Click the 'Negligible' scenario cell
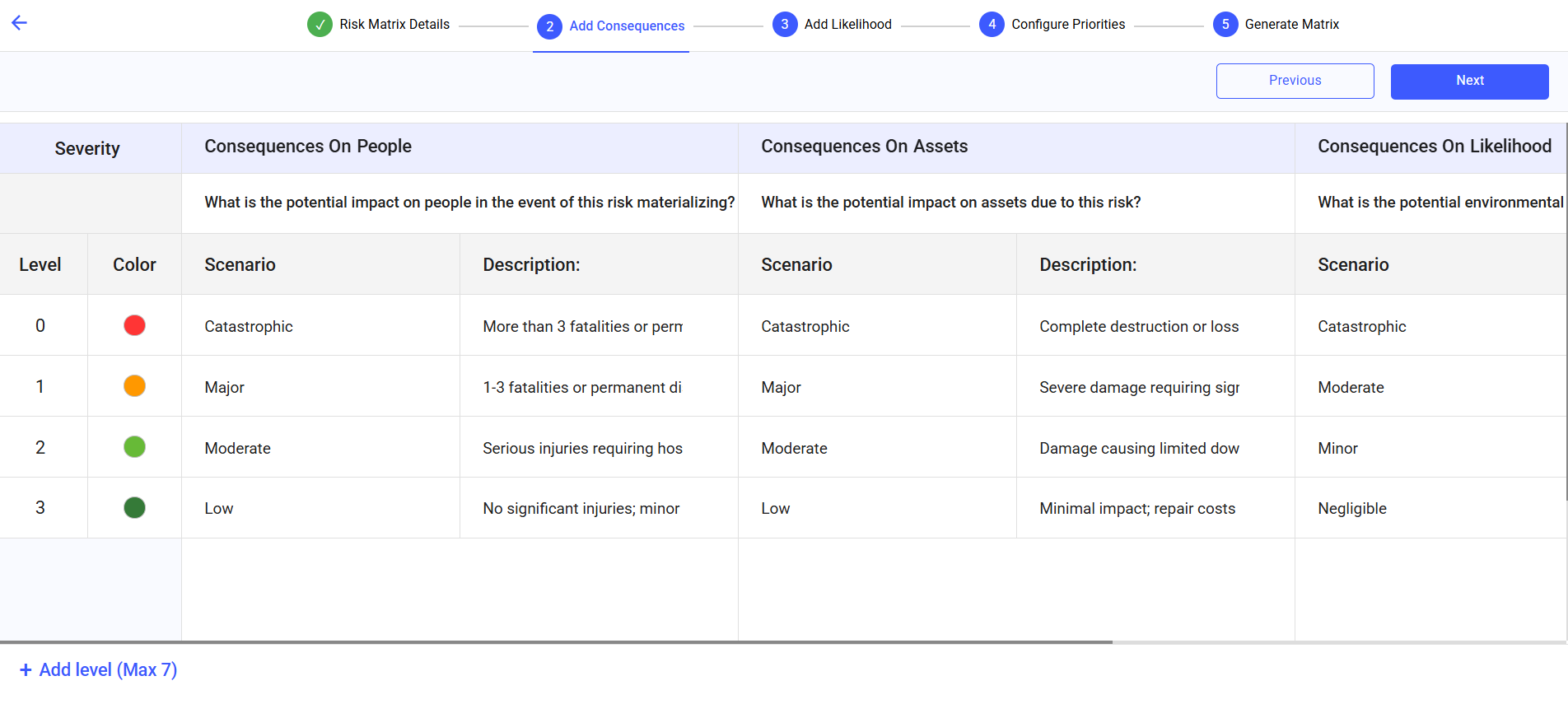The width and height of the screenshot is (1568, 704). [1352, 509]
